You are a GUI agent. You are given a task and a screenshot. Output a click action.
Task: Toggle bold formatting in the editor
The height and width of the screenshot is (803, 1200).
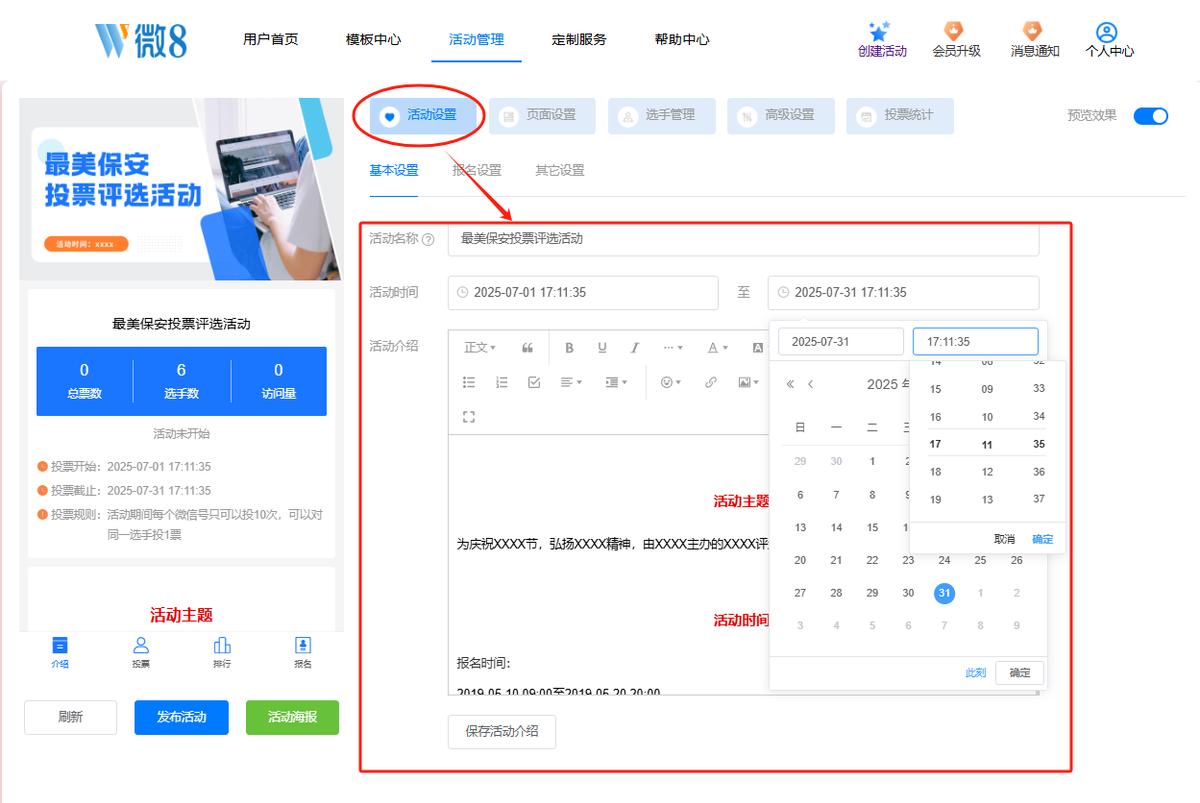[569, 348]
